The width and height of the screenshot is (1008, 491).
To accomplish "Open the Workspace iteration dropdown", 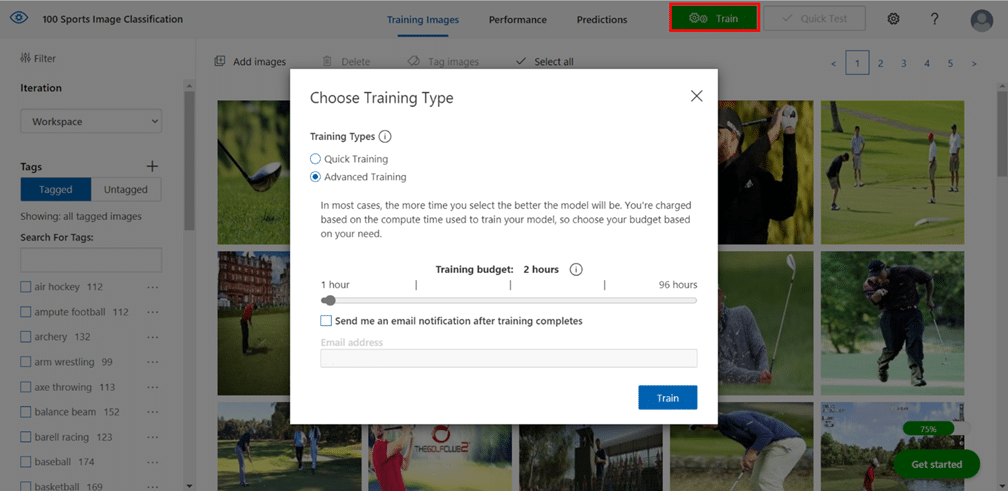I will coord(91,121).
